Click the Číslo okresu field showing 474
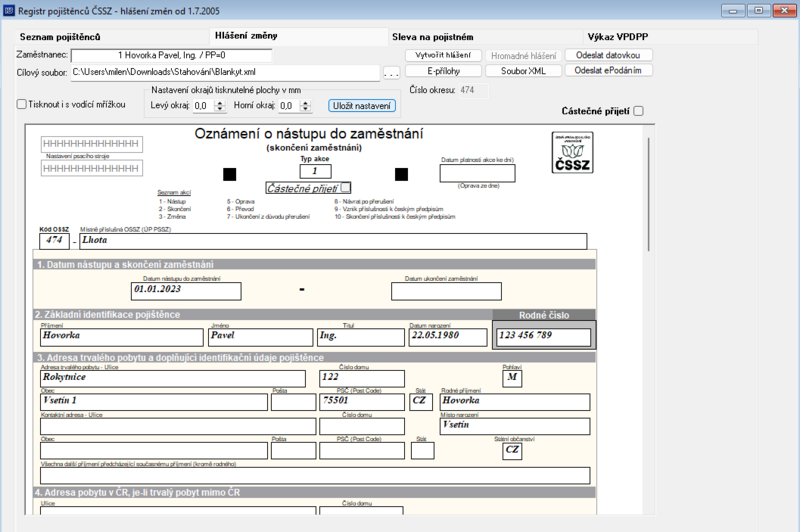Viewport: 800px width, 532px height. click(x=472, y=90)
